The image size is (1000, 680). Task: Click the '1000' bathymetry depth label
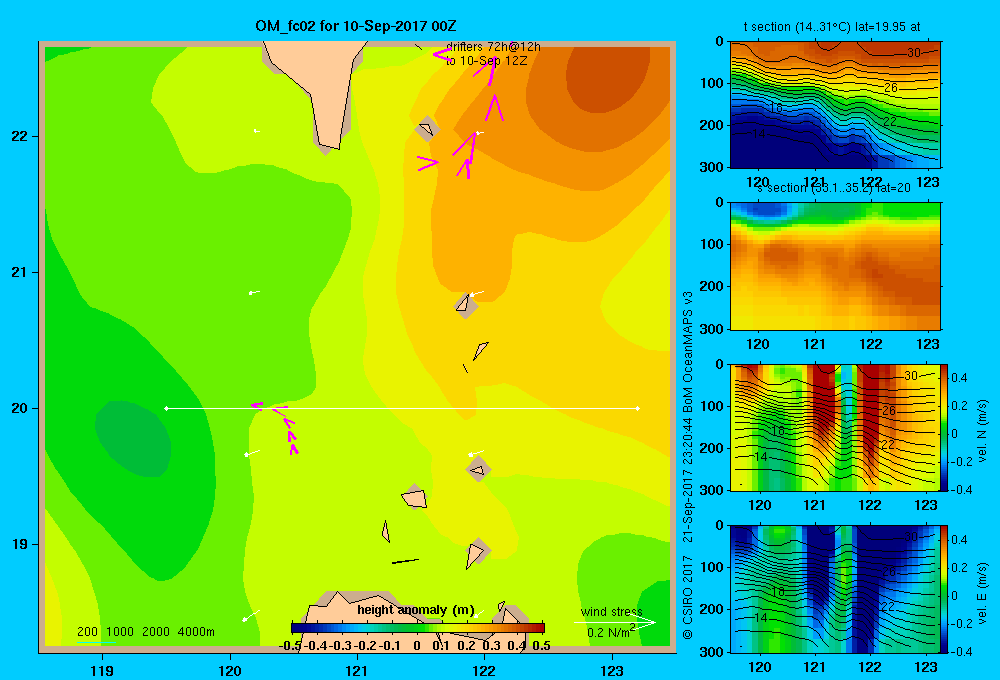pos(120,632)
